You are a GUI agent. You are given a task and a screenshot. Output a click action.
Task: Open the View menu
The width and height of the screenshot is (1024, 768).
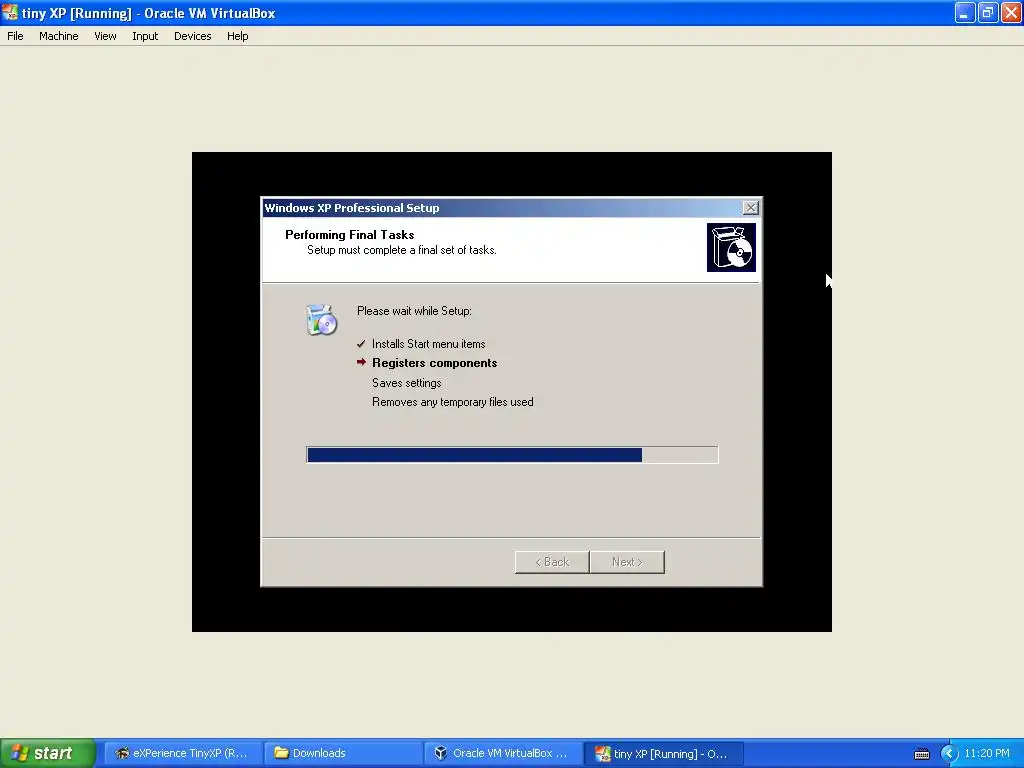[x=105, y=36]
